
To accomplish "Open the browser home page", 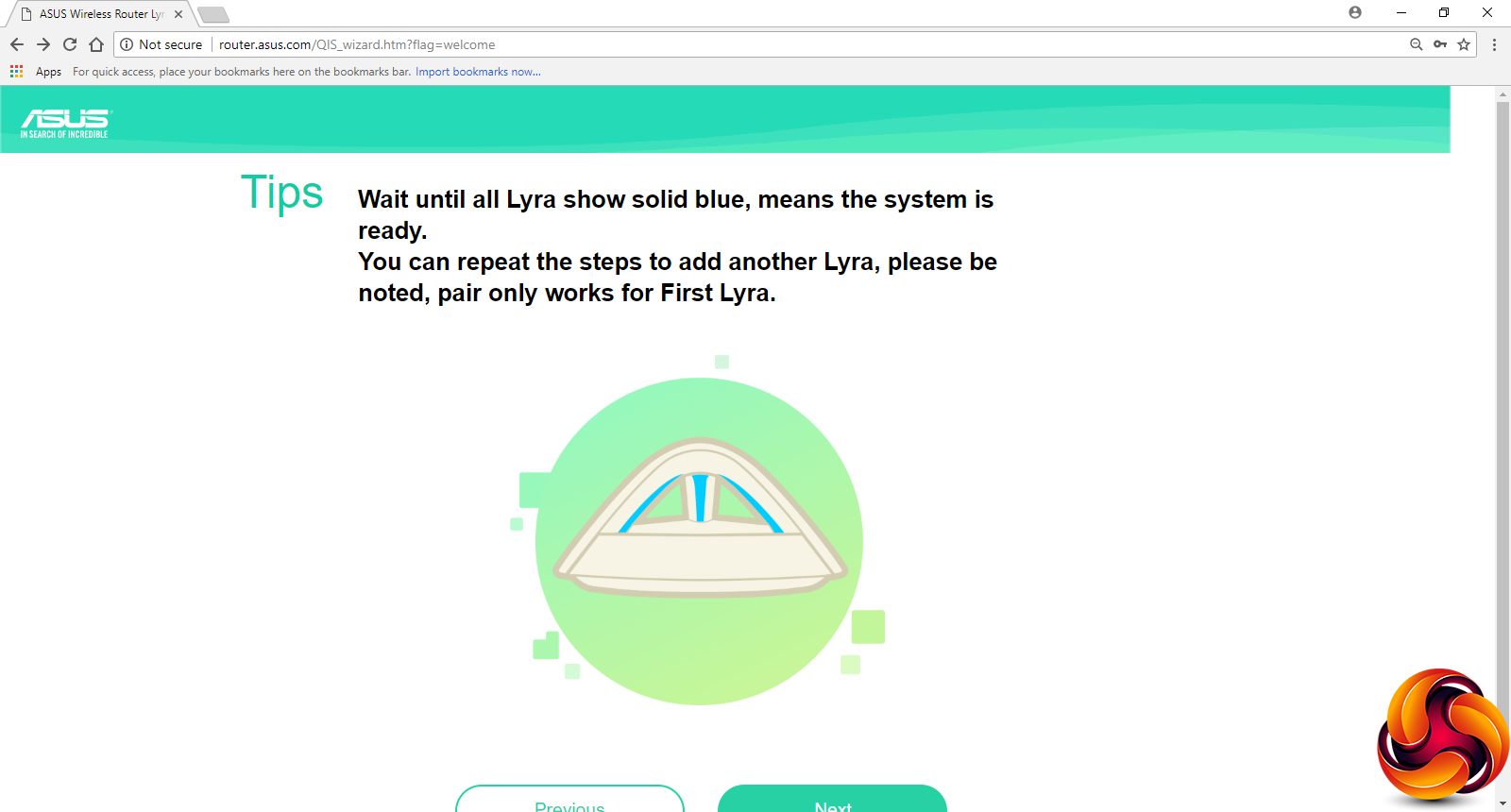I will 96,44.
